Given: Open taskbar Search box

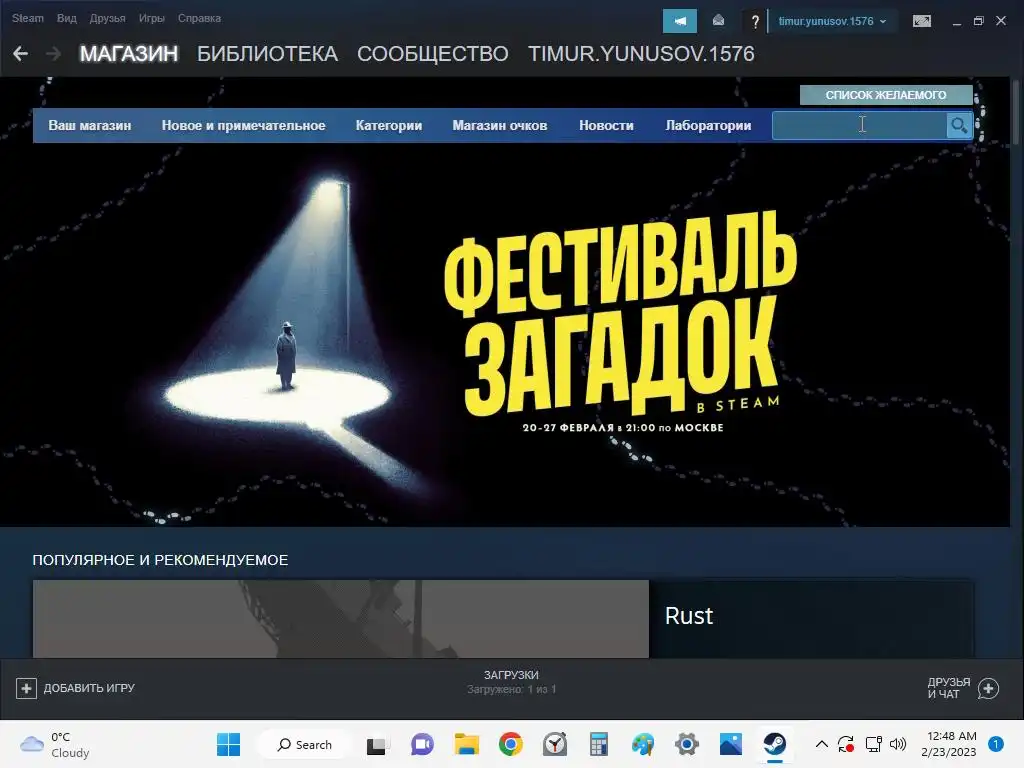Looking at the screenshot, I should [x=304, y=744].
